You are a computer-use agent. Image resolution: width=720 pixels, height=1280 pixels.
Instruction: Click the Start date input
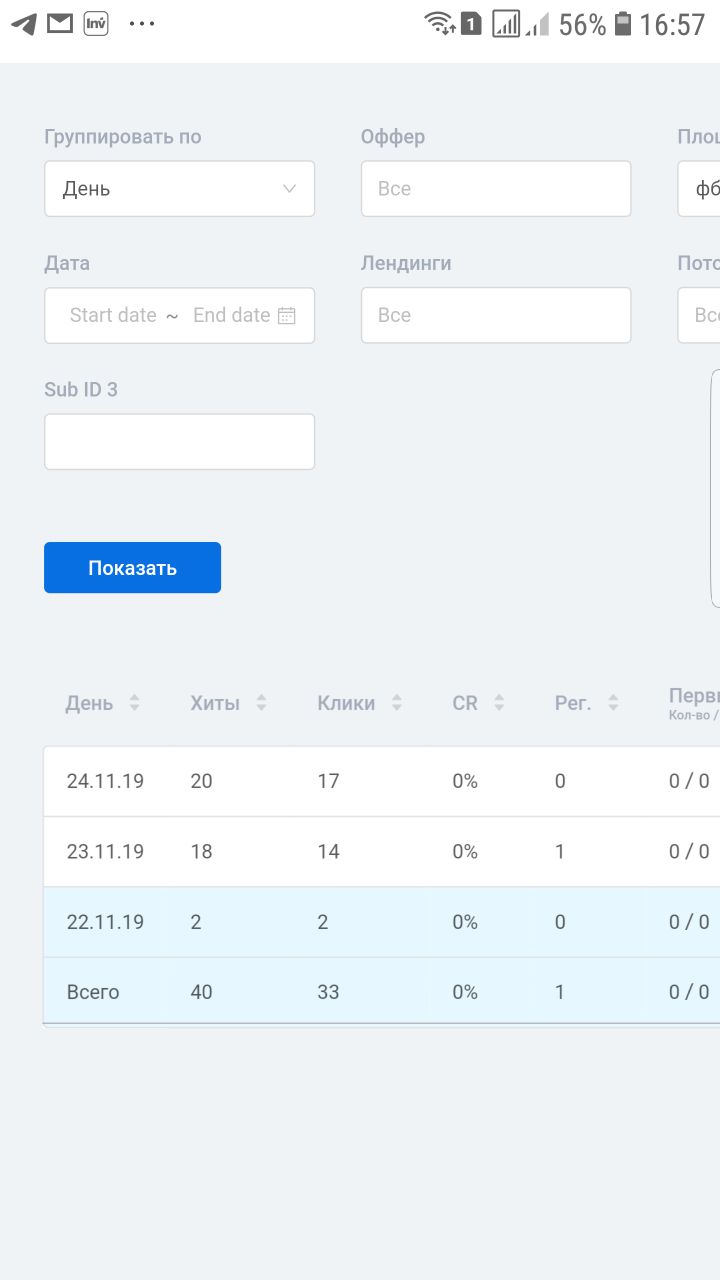point(113,315)
